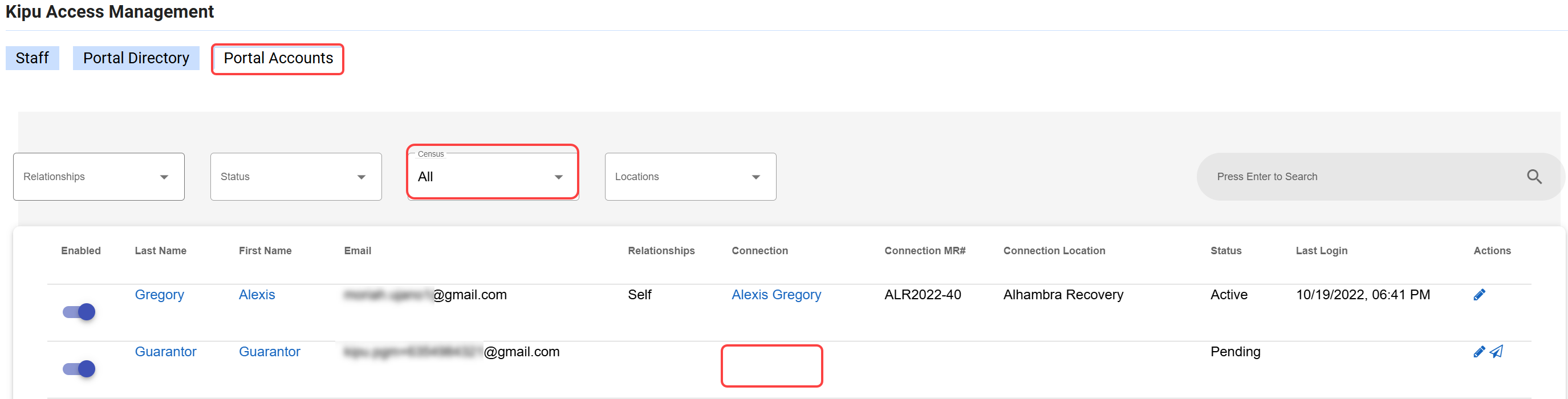Edit Alexis Gregory's account via pencil icon
Viewport: 1568px width, 399px height.
(1479, 295)
